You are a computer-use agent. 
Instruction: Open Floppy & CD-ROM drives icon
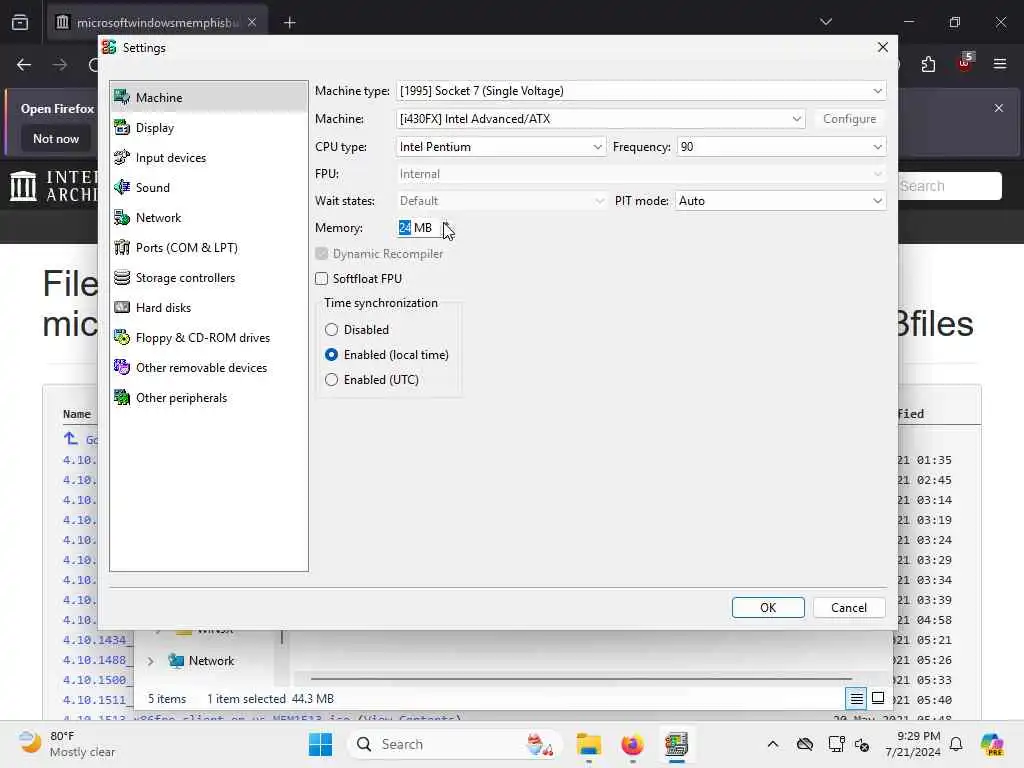point(121,338)
